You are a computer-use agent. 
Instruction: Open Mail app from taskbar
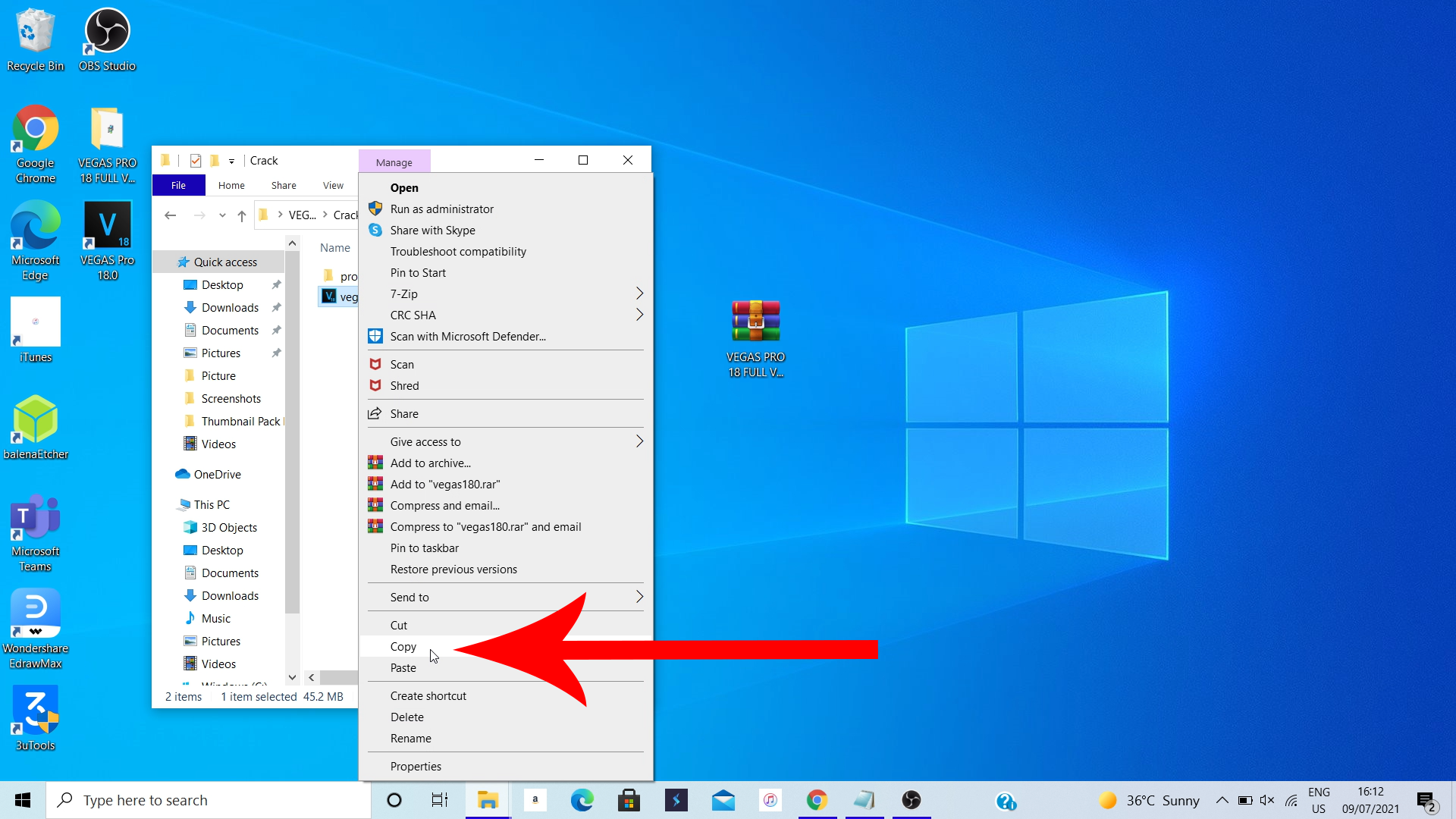[723, 800]
